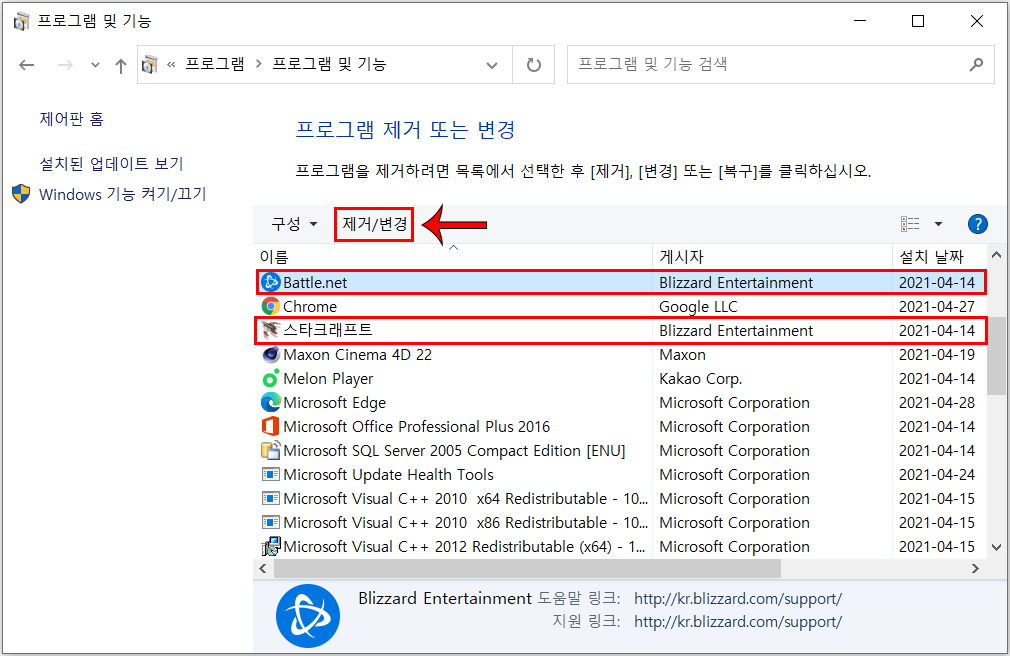Click the 2021-04-28 install date cell
Screen dimensions: 1010x656
pyautogui.click(x=937, y=402)
